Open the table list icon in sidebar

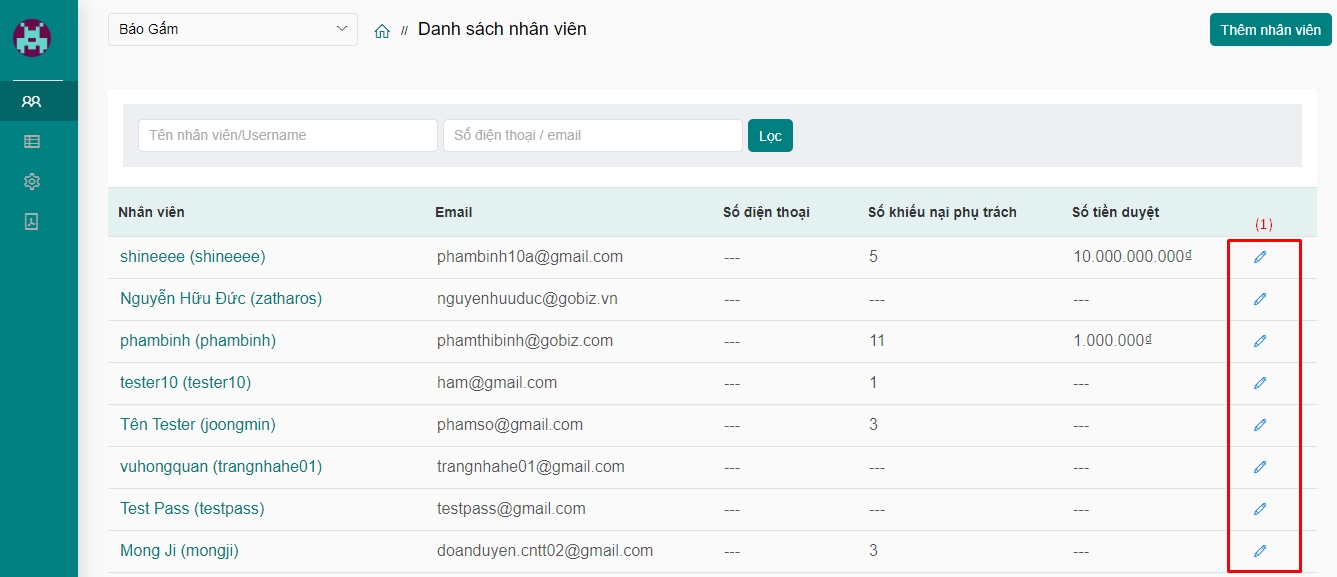[32, 142]
